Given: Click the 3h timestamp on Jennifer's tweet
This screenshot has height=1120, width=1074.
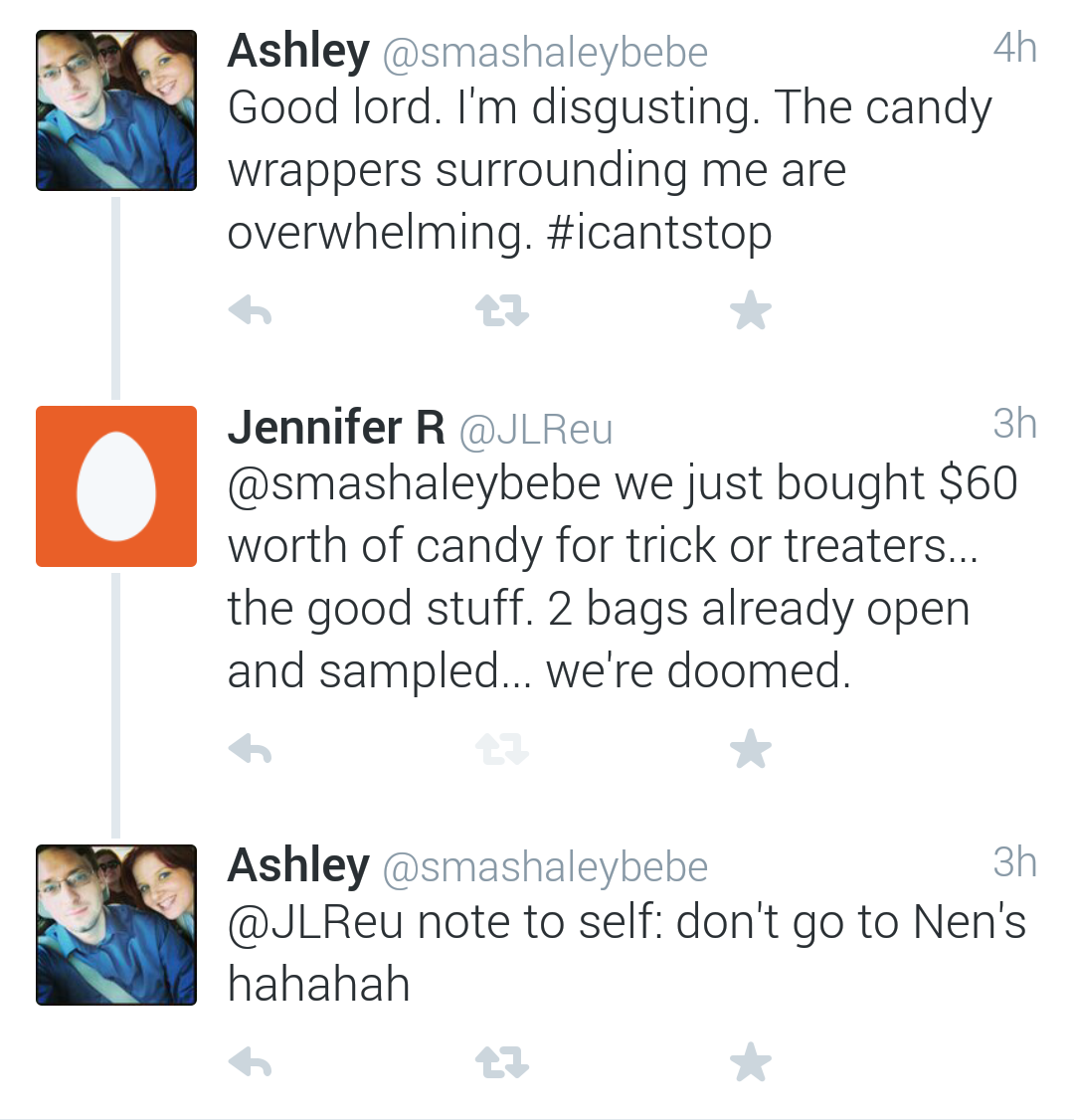Looking at the screenshot, I should [1014, 424].
